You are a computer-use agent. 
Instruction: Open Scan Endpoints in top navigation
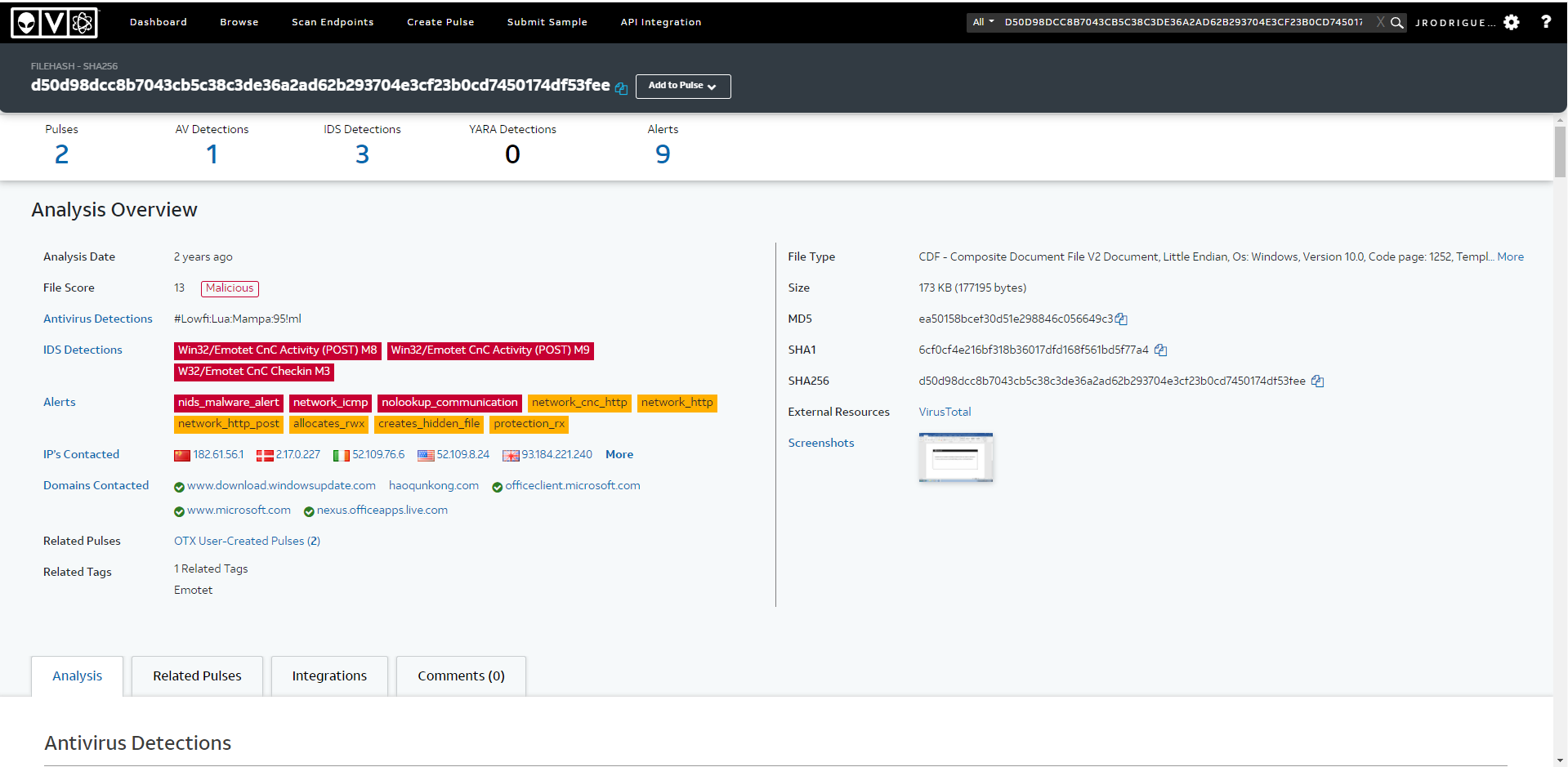333,23
